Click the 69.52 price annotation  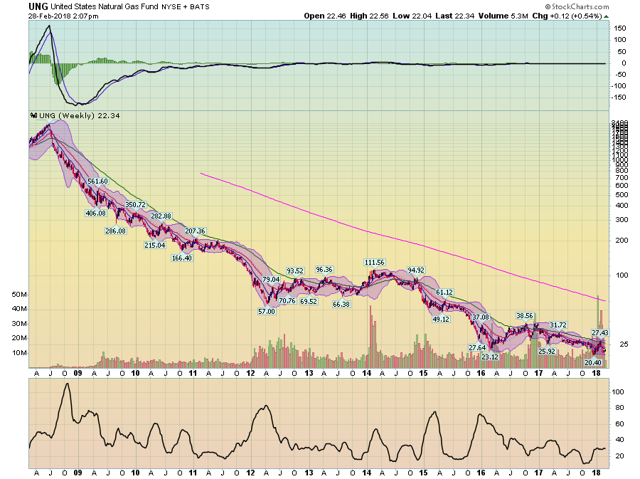pyautogui.click(x=309, y=302)
